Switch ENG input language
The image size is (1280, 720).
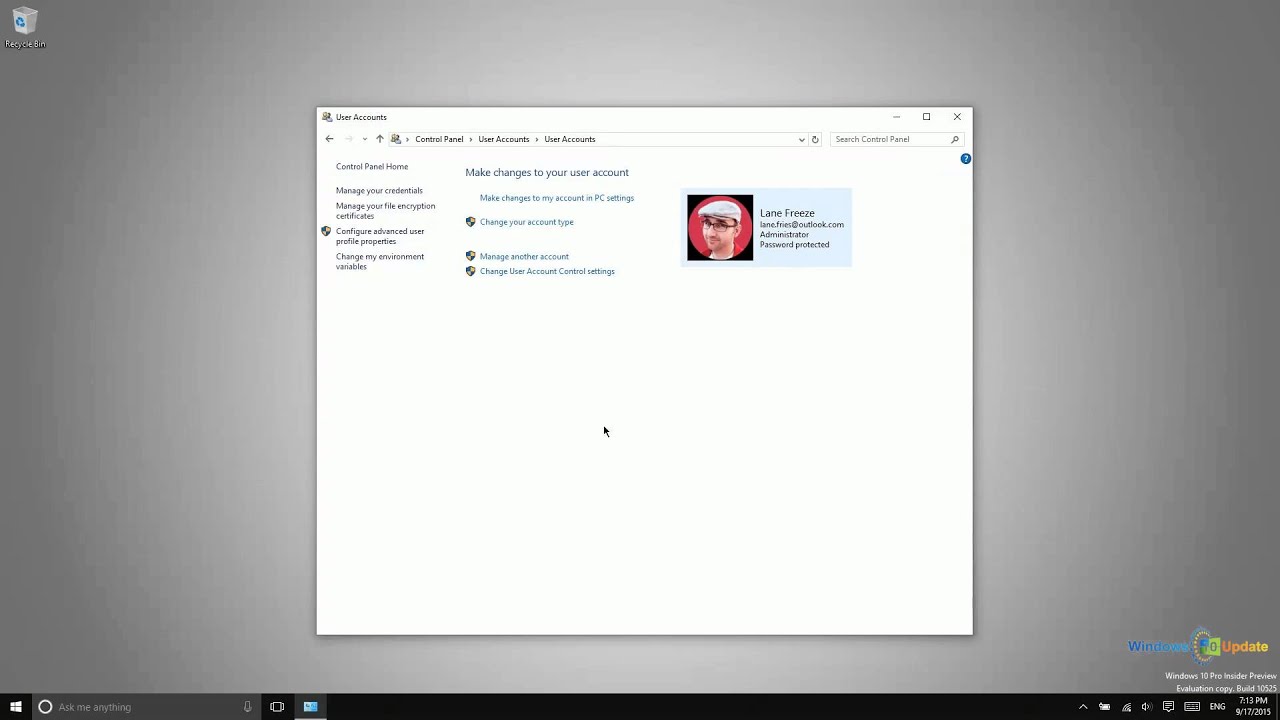pyautogui.click(x=1217, y=707)
